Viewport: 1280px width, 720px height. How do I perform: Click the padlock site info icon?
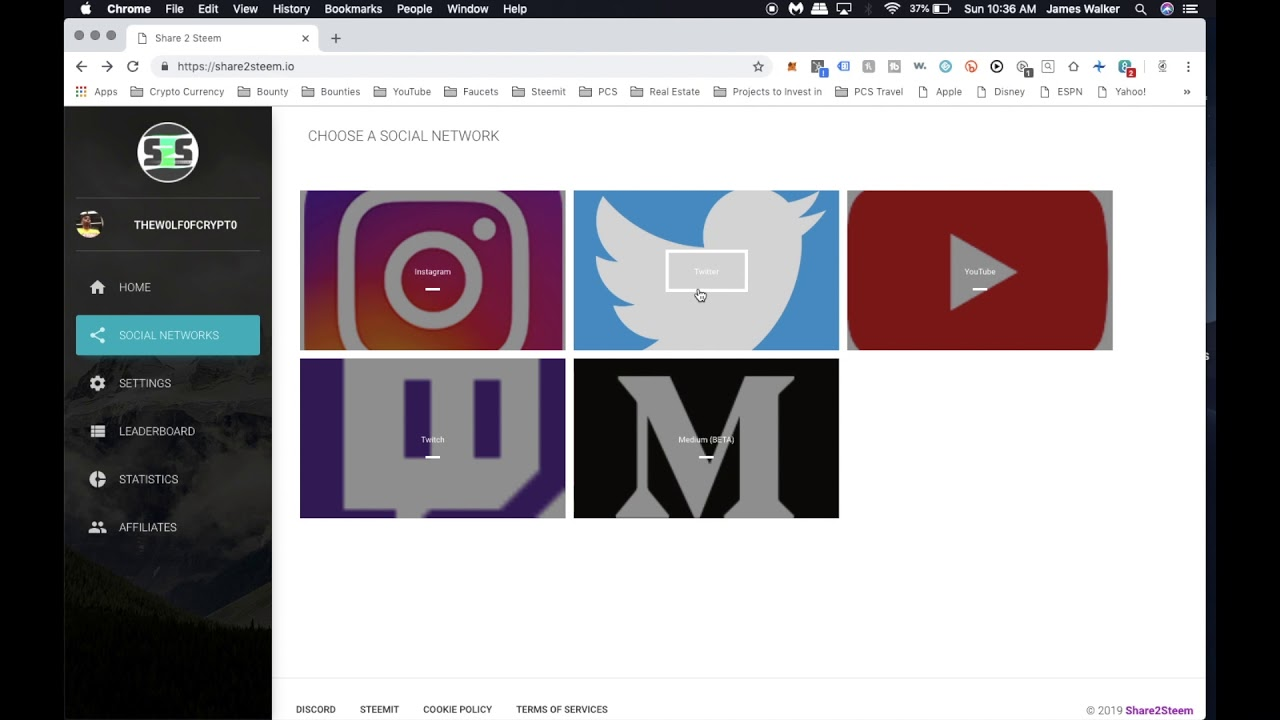click(165, 66)
